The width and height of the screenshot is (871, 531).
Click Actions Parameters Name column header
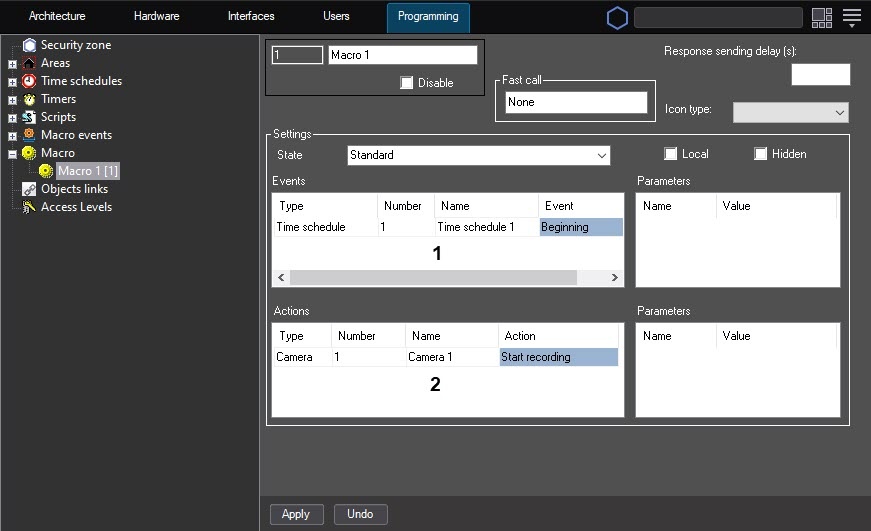coord(677,336)
